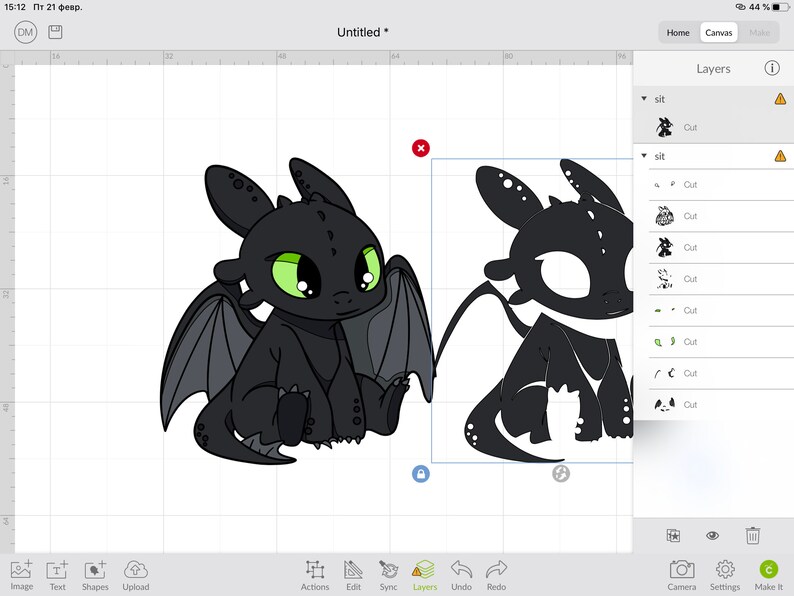Add a Text element

(x=57, y=575)
